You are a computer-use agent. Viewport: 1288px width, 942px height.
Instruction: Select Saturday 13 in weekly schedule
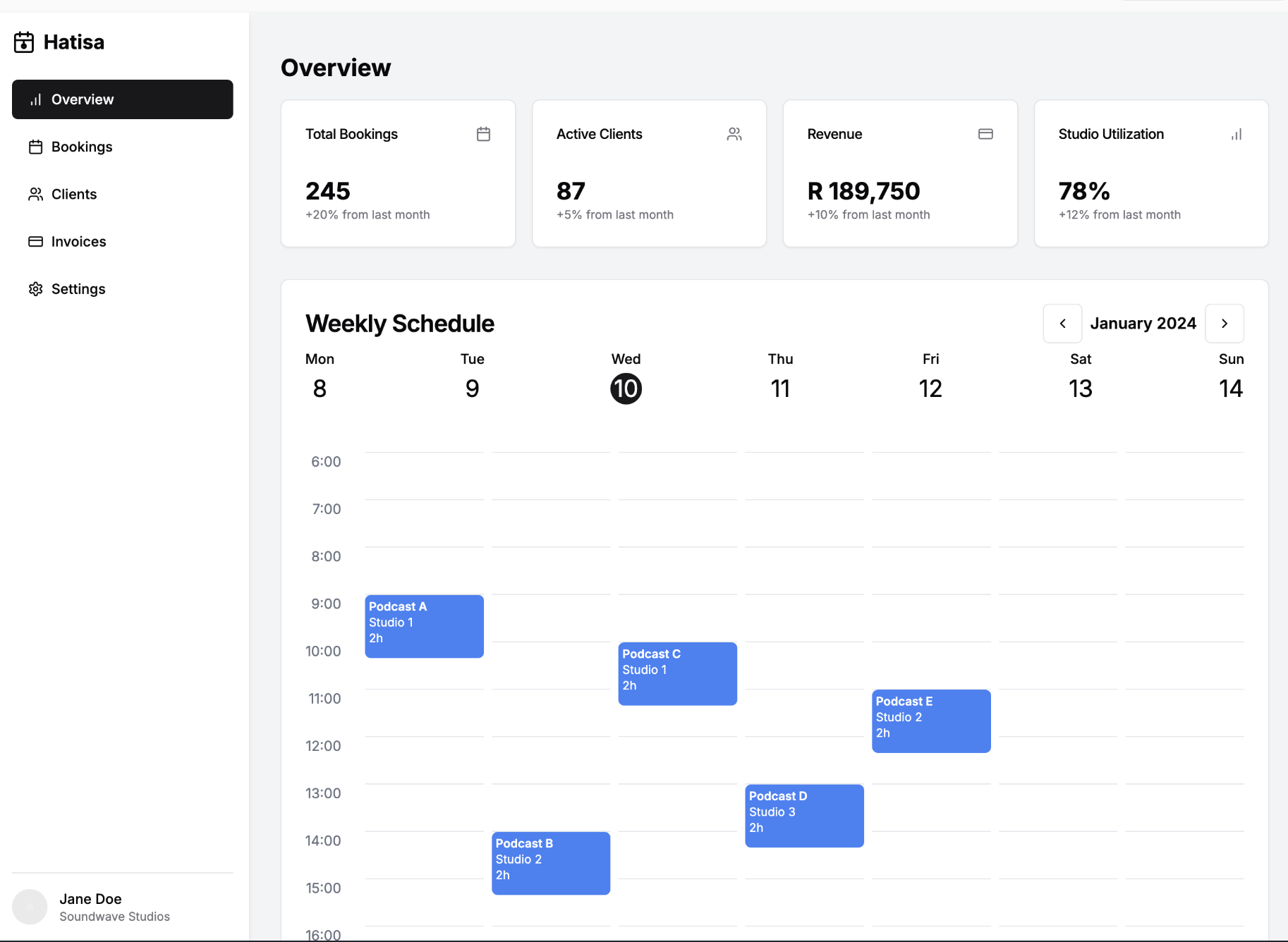coord(1081,379)
